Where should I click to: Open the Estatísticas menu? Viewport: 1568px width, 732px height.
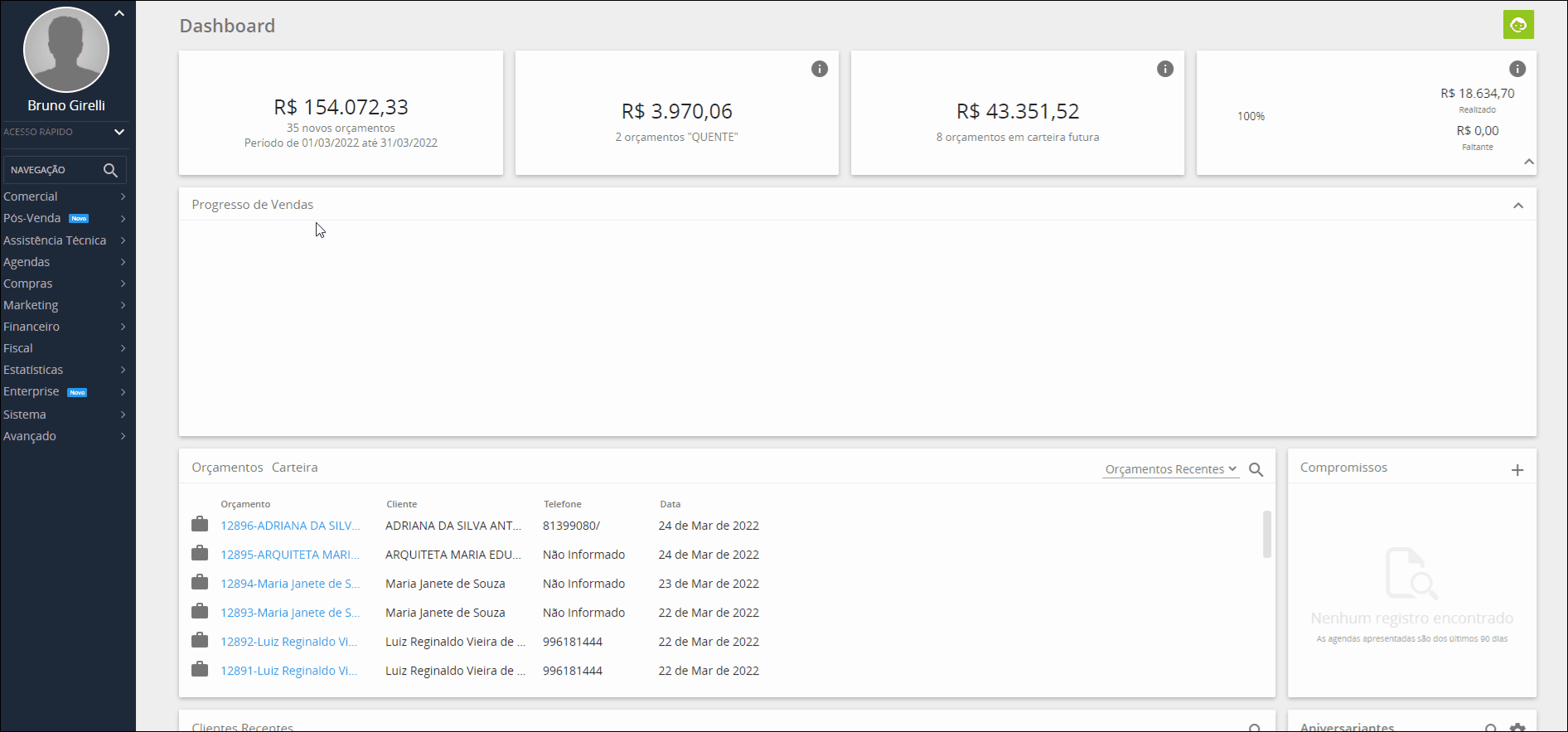click(65, 370)
